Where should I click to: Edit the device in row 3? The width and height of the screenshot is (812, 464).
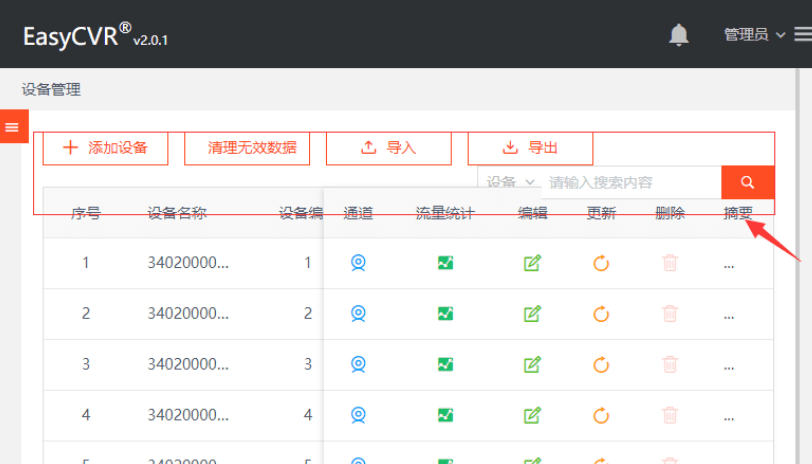pos(532,364)
